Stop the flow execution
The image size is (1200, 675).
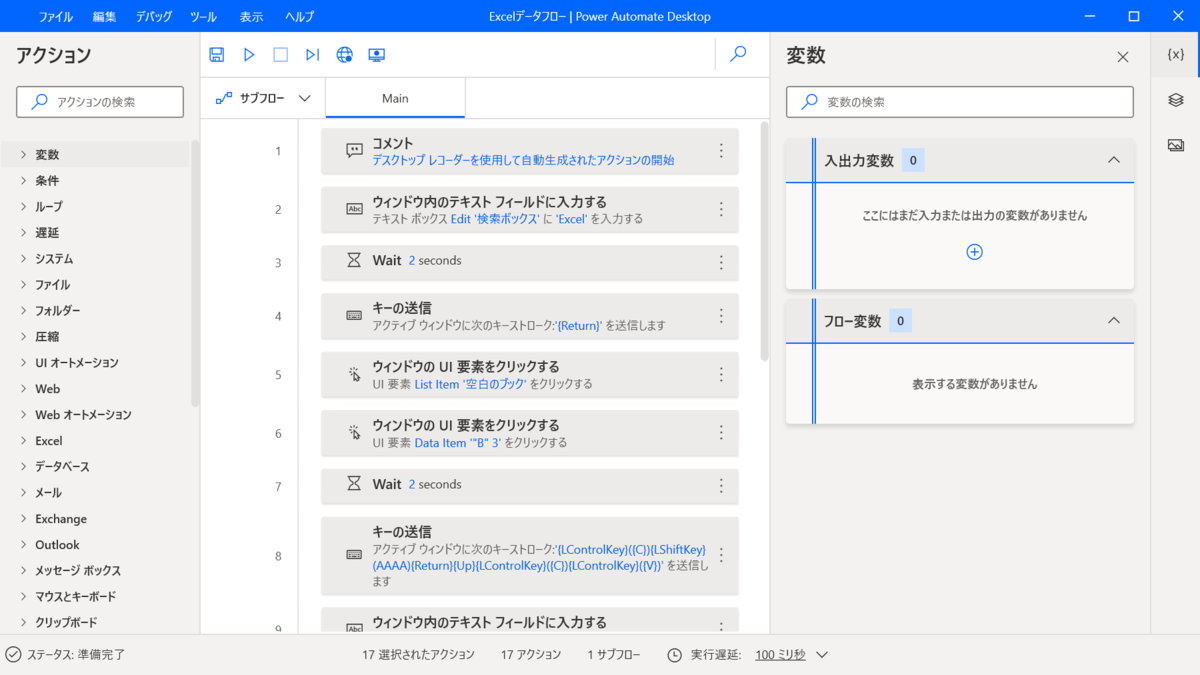coord(281,55)
